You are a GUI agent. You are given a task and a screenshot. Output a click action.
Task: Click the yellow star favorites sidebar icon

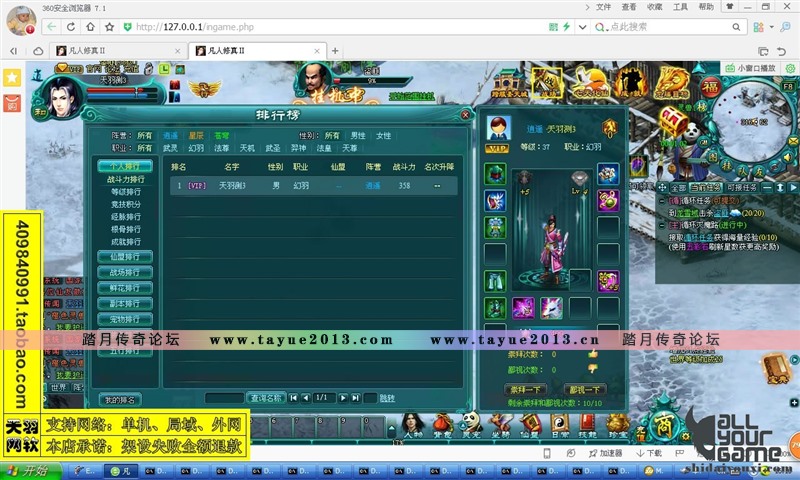(12, 77)
